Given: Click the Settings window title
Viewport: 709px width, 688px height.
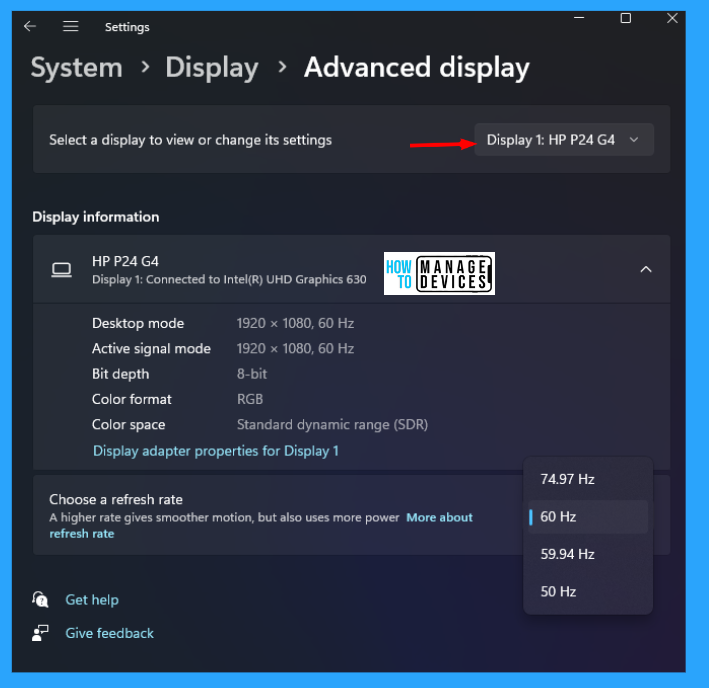Looking at the screenshot, I should pos(127,27).
